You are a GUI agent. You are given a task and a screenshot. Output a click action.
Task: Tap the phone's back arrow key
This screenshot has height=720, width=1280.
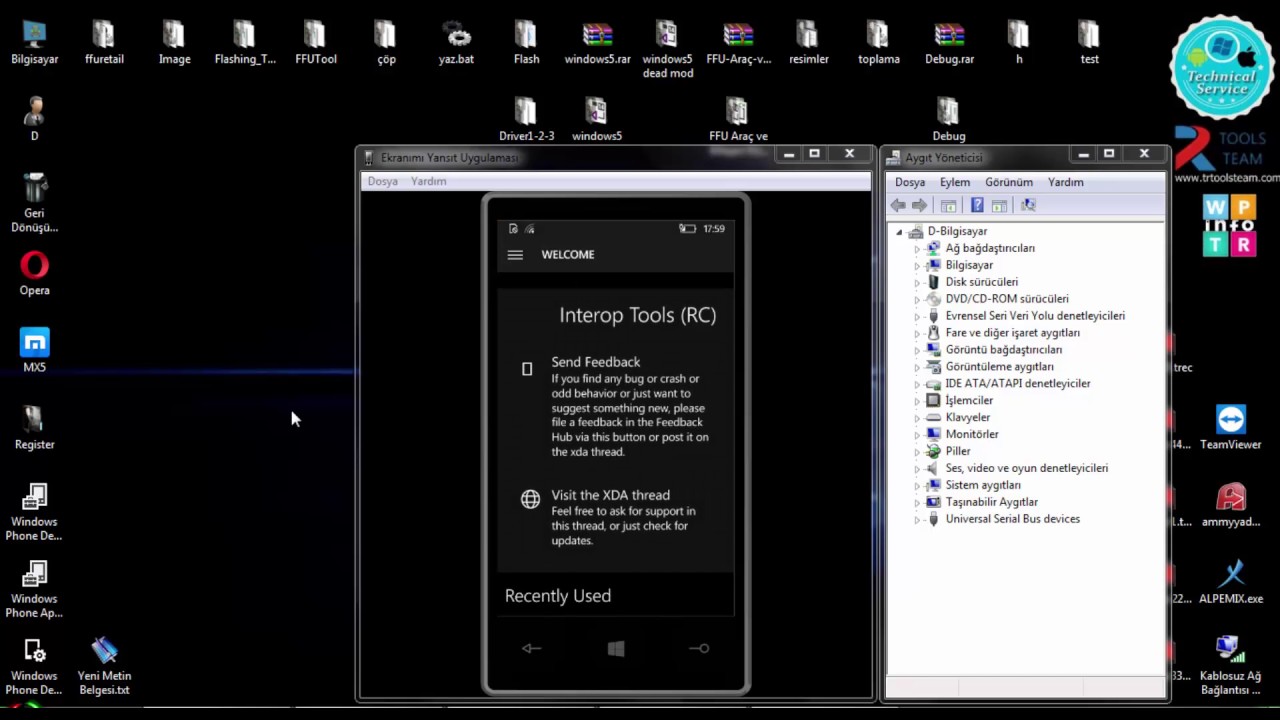(531, 648)
